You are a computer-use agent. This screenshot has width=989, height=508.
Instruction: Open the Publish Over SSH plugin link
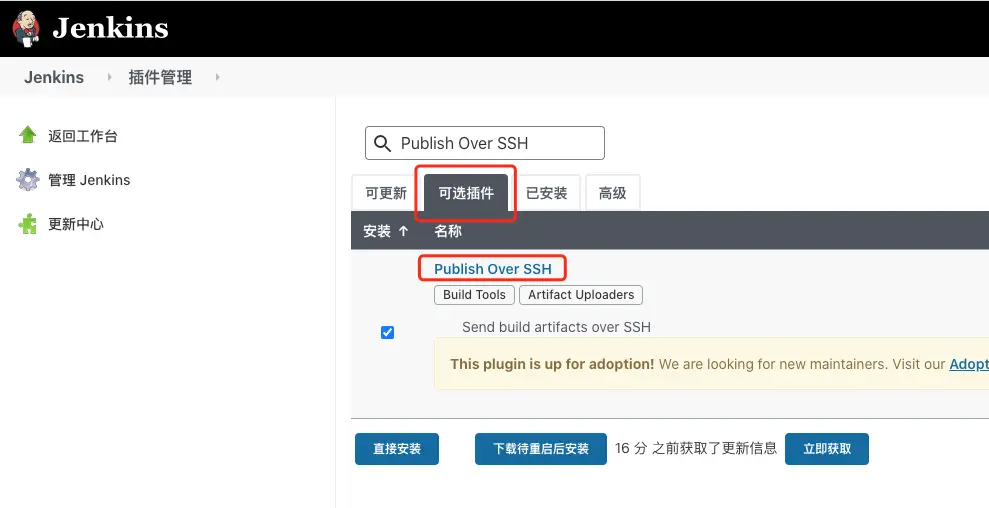click(493, 269)
